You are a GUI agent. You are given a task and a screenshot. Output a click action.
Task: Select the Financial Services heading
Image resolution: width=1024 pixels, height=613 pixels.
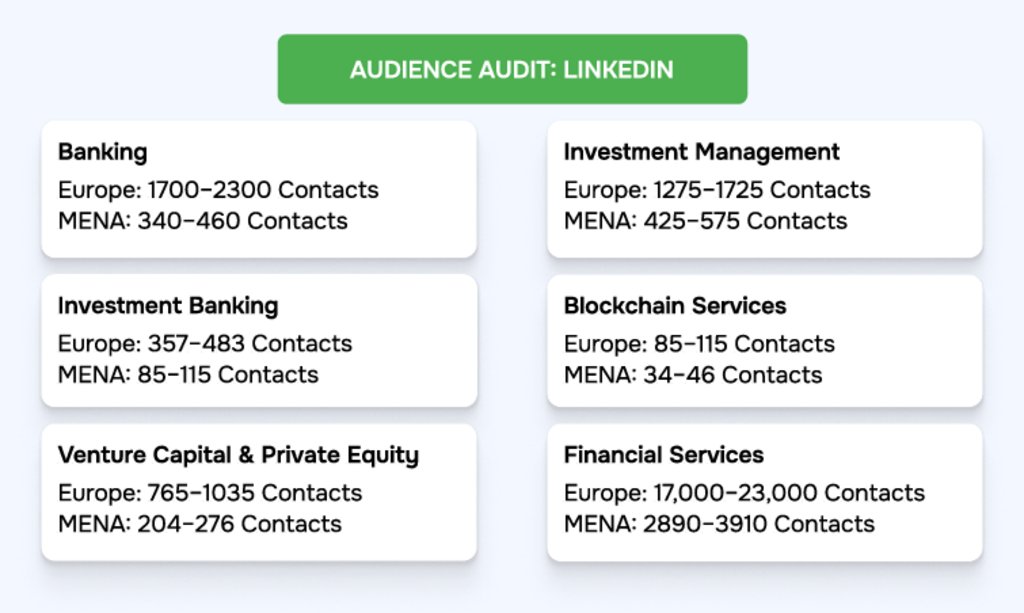[663, 456]
